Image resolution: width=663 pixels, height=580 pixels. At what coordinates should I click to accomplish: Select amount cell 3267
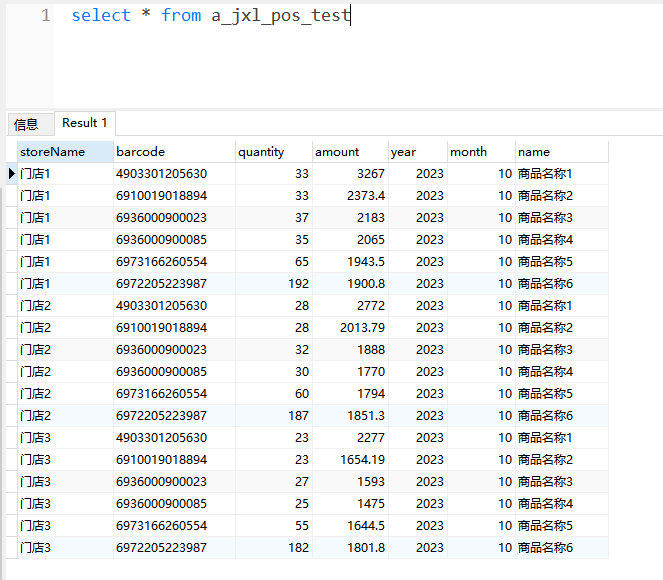[x=350, y=174]
